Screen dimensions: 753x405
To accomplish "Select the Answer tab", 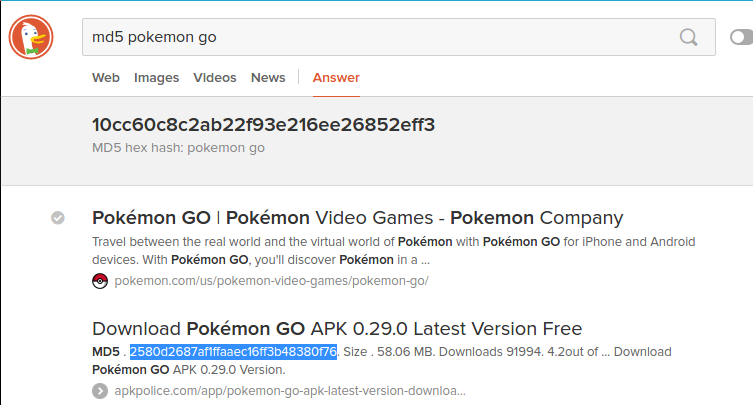I will click(x=336, y=77).
